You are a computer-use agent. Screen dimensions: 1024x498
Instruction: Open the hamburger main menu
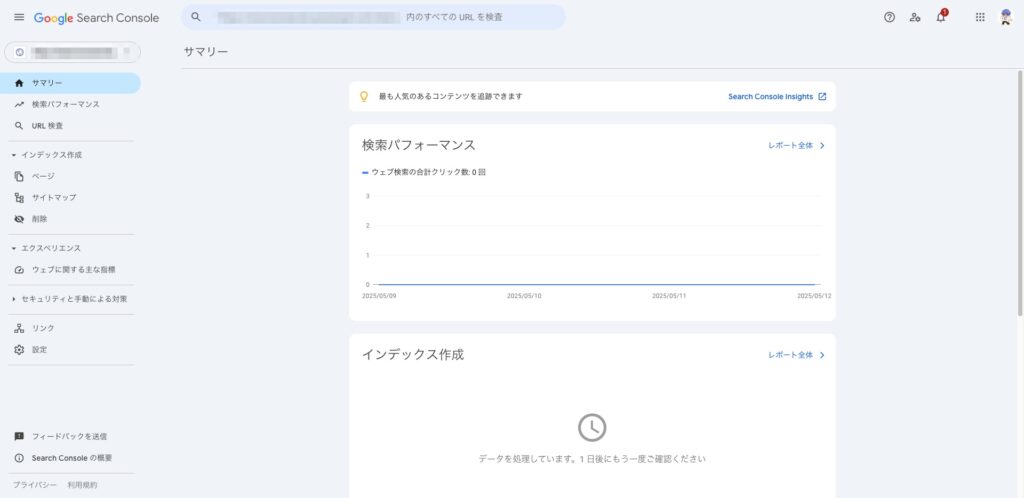(x=19, y=17)
